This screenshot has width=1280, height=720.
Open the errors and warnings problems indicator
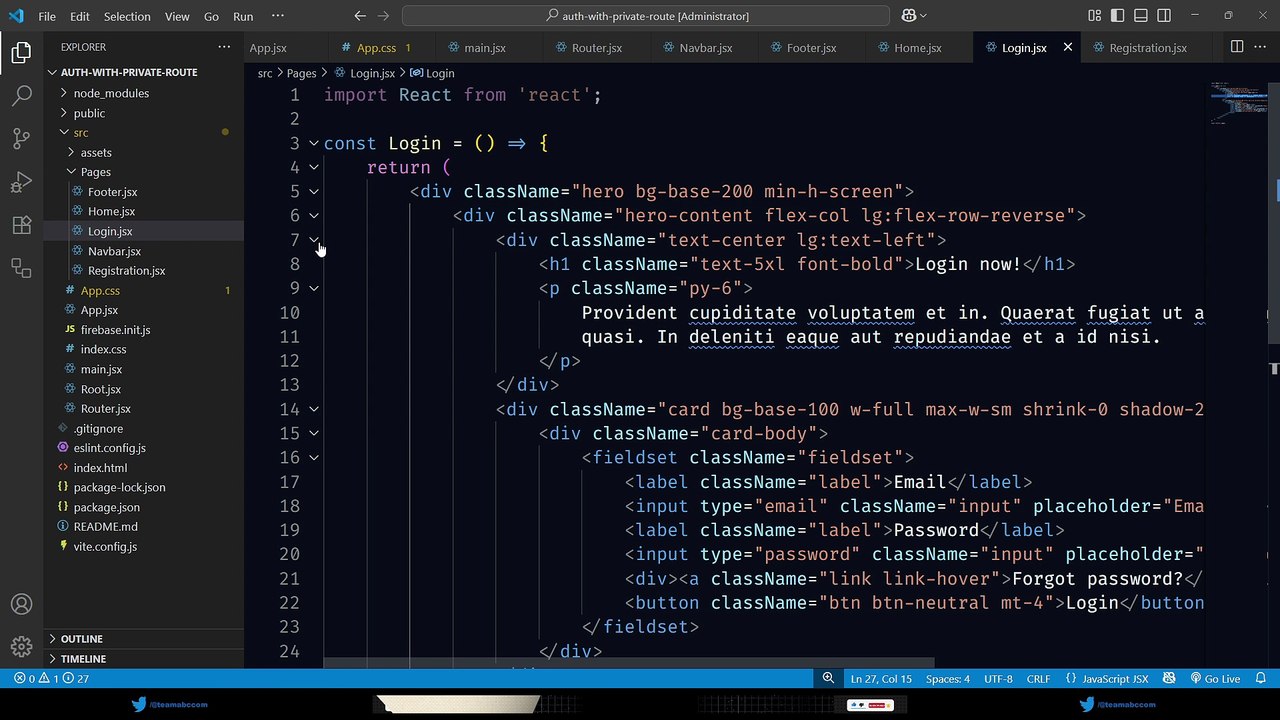[x=51, y=679]
